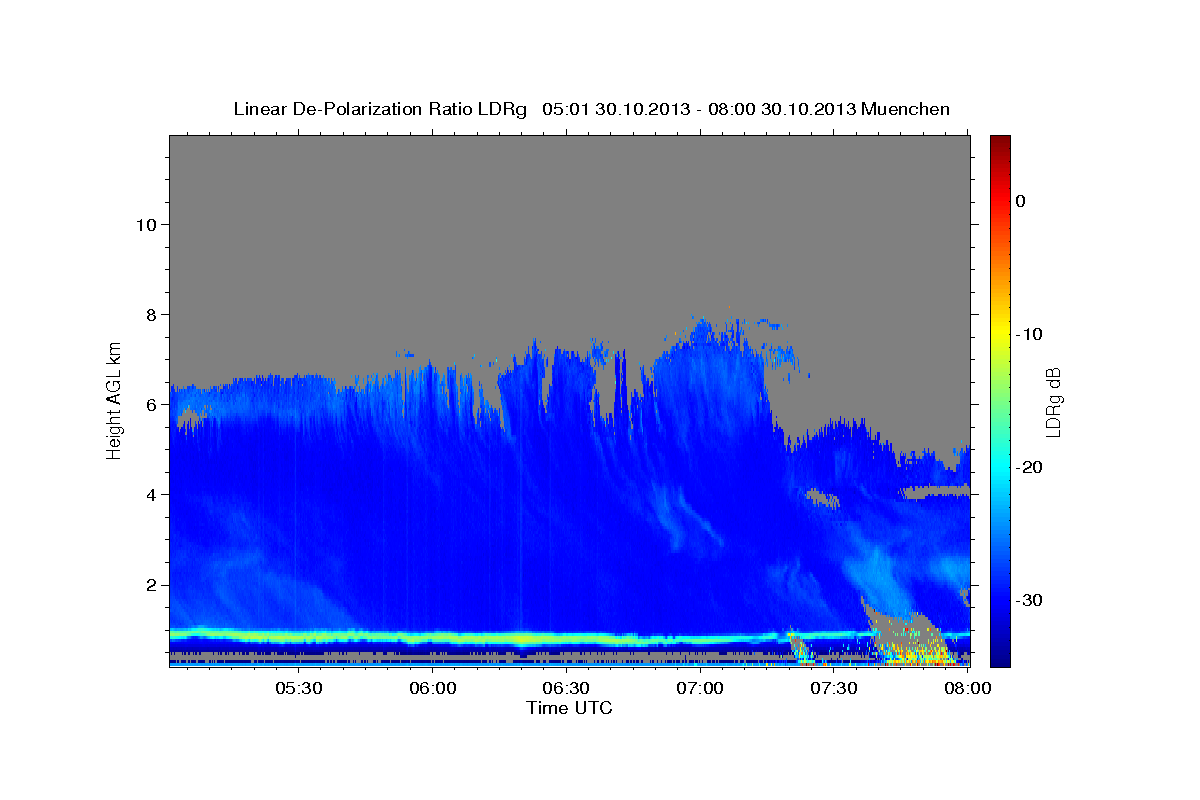Click the dark red top of the colorbar
1200x800 pixels.
[1000, 142]
